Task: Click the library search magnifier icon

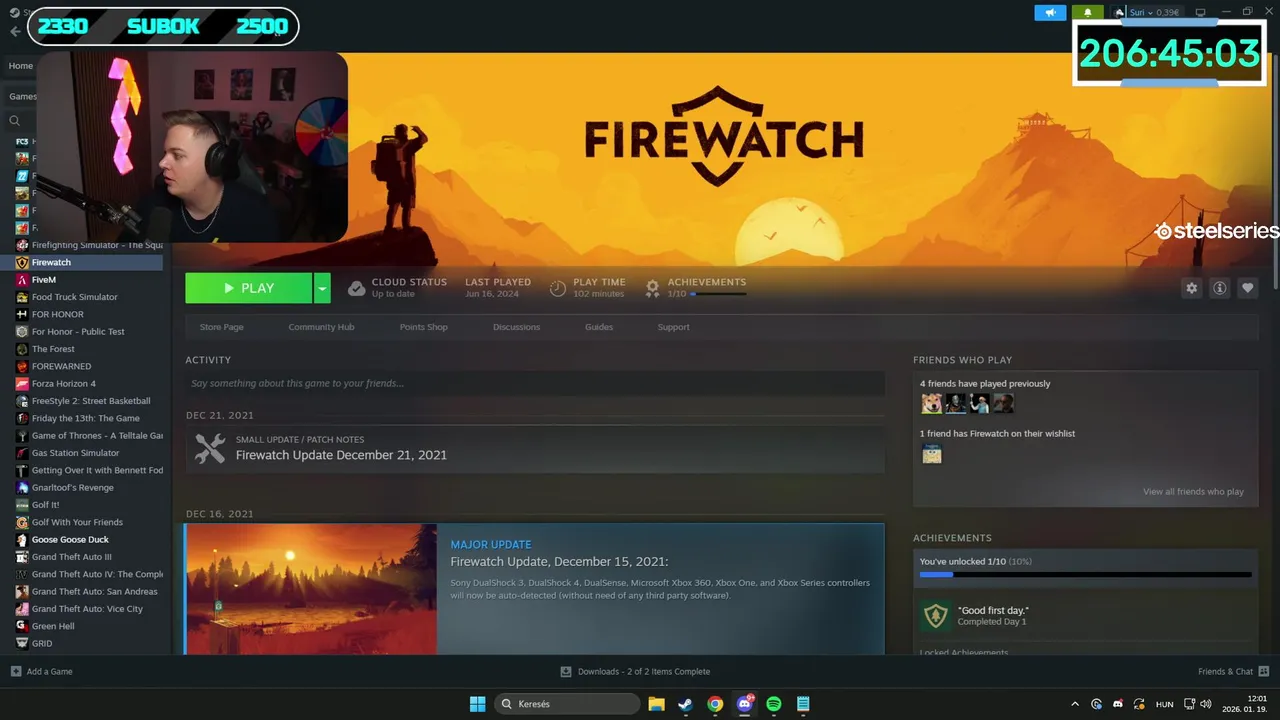Action: [x=15, y=120]
